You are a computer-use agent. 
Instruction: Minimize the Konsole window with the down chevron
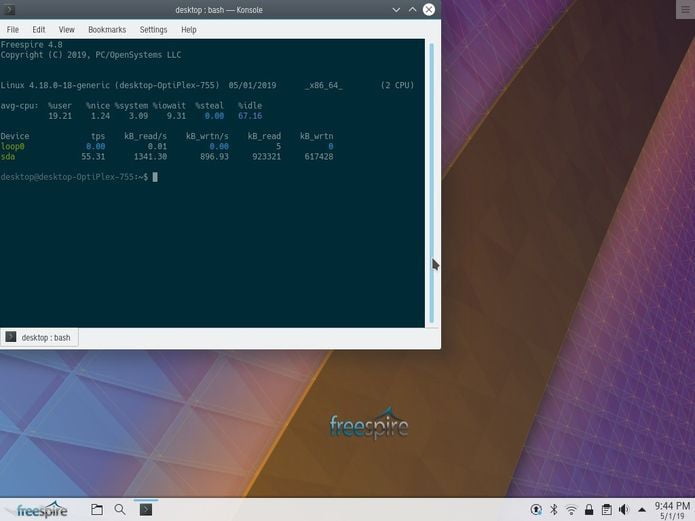click(x=396, y=10)
